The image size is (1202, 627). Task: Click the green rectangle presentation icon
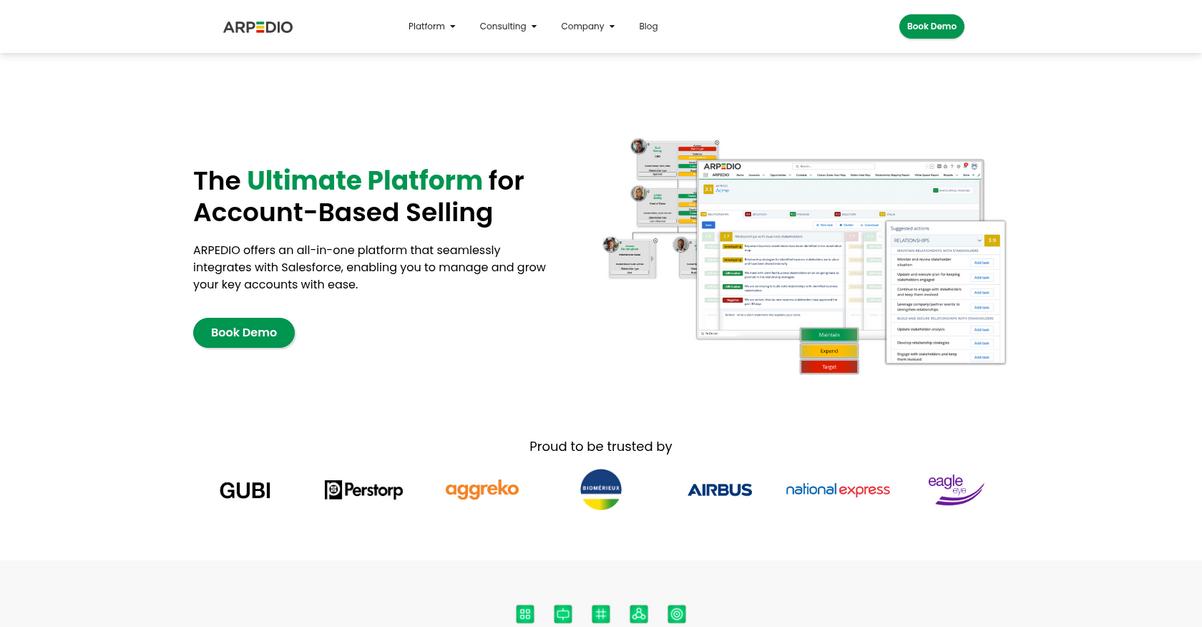(563, 614)
